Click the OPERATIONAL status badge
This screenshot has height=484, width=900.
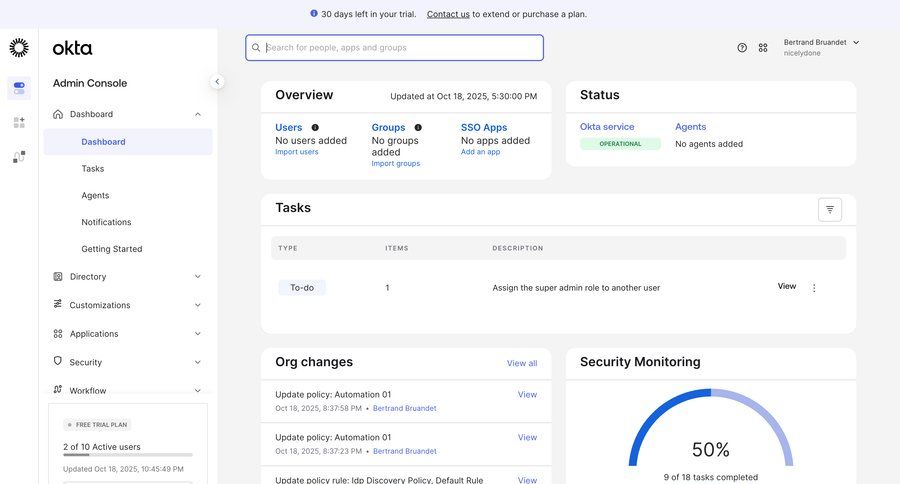click(620, 144)
